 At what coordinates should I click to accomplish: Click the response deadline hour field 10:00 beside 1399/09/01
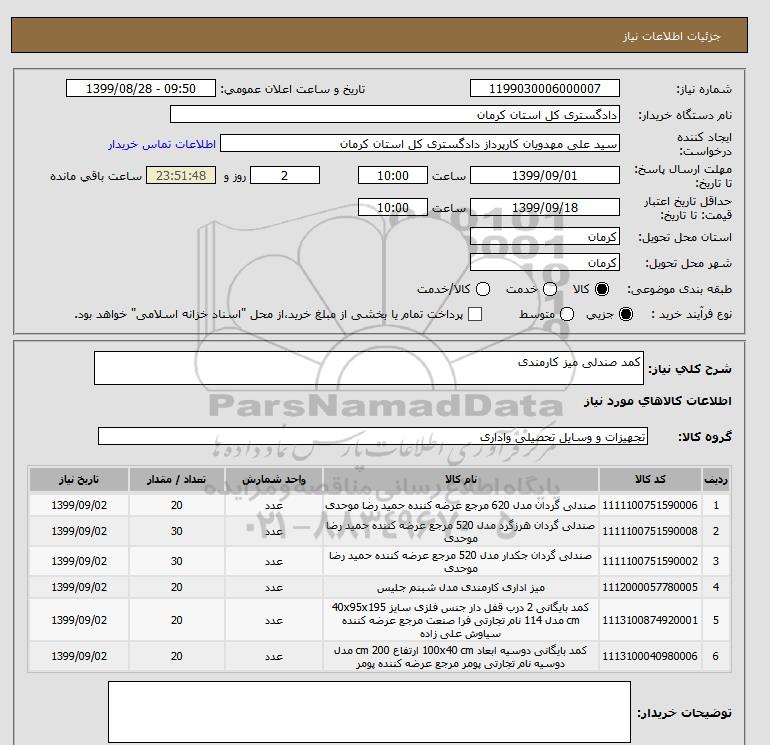(393, 175)
